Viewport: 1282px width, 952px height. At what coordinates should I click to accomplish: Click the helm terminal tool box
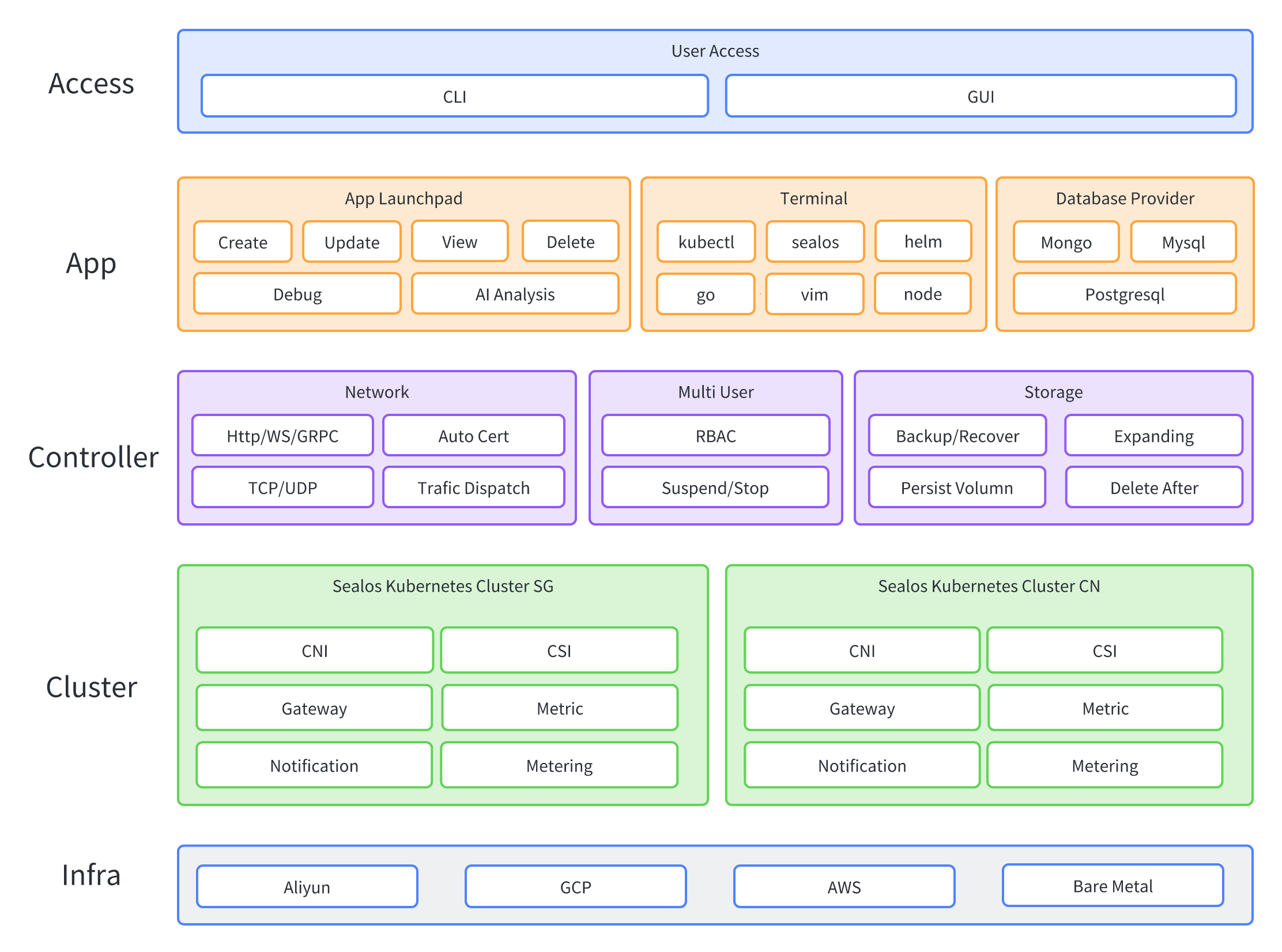923,241
